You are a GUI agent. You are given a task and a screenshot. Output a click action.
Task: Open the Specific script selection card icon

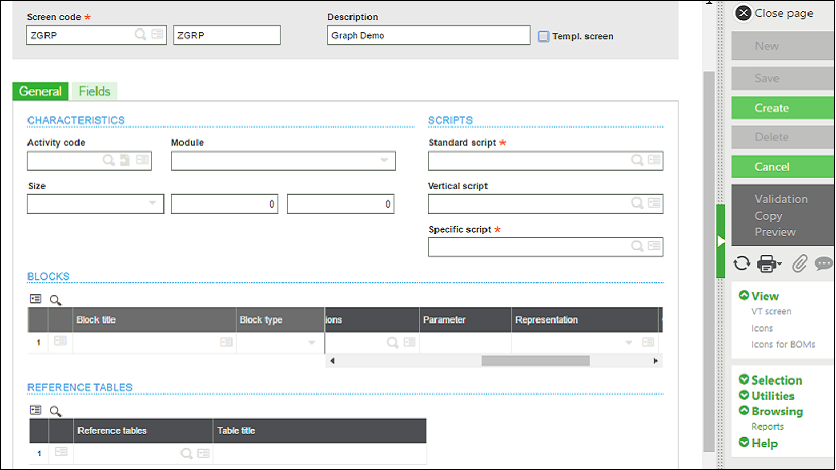[x=654, y=246]
